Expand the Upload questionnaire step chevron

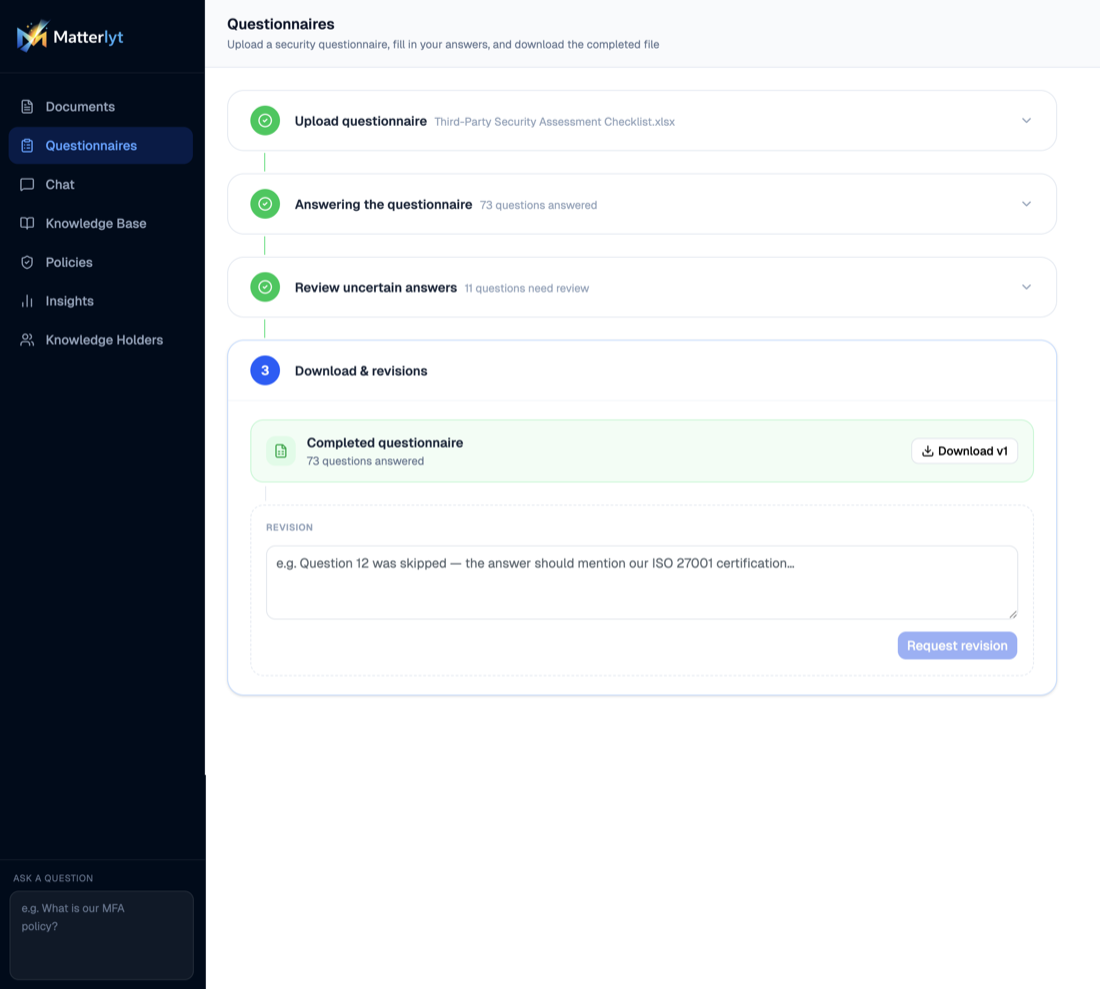coord(1026,121)
